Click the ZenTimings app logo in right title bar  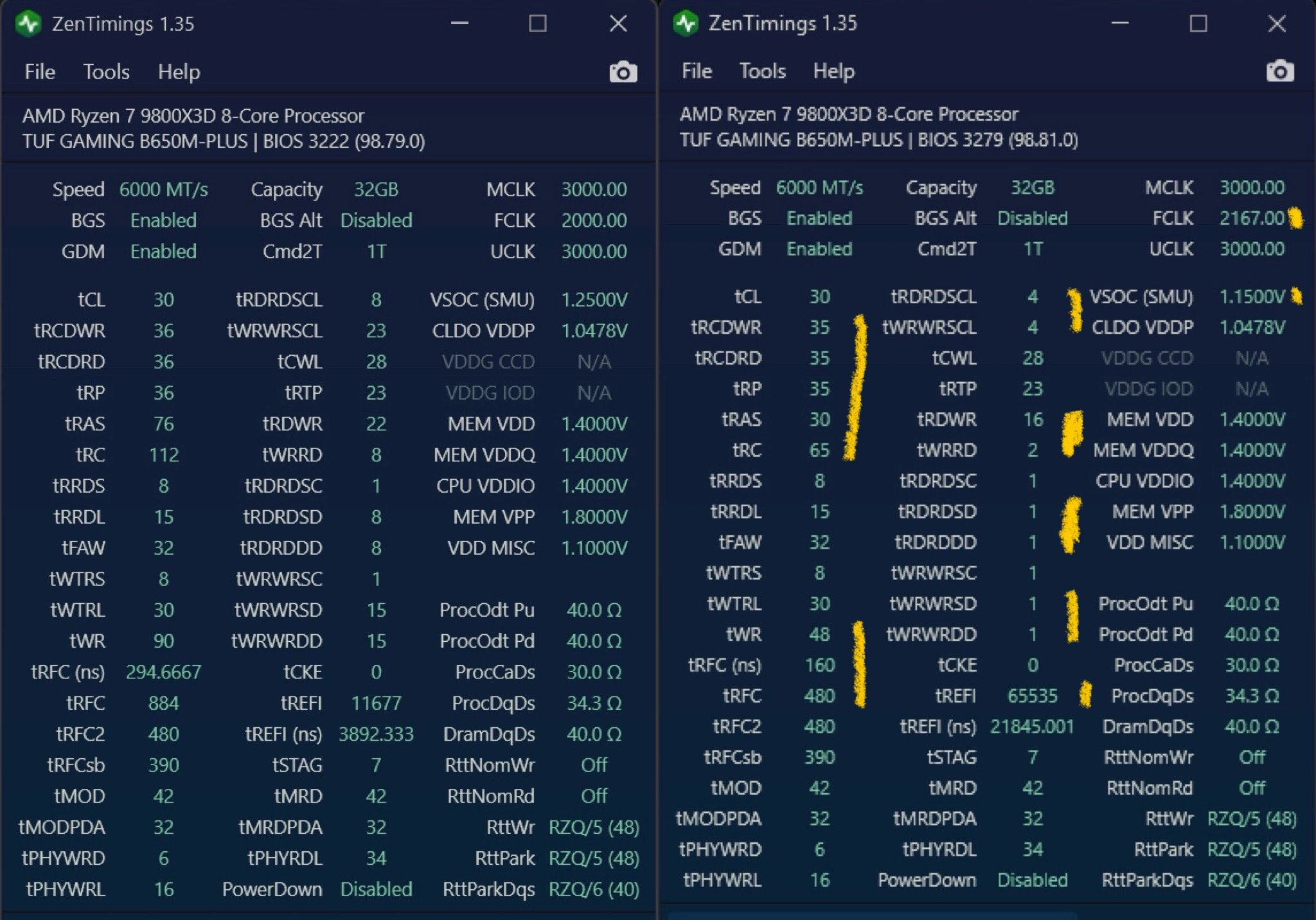pyautogui.click(x=686, y=24)
